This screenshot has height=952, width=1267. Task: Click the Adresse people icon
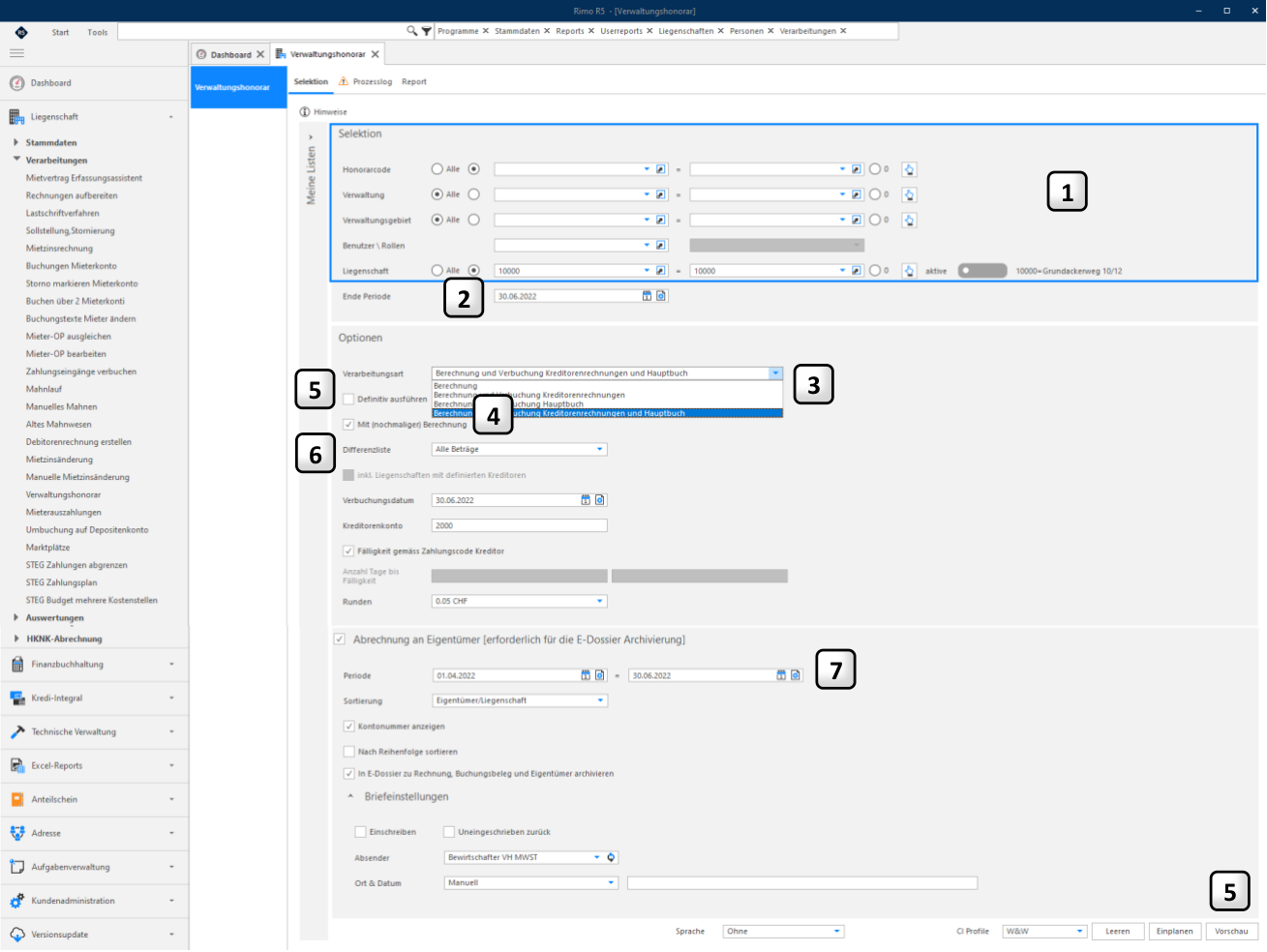(17, 833)
